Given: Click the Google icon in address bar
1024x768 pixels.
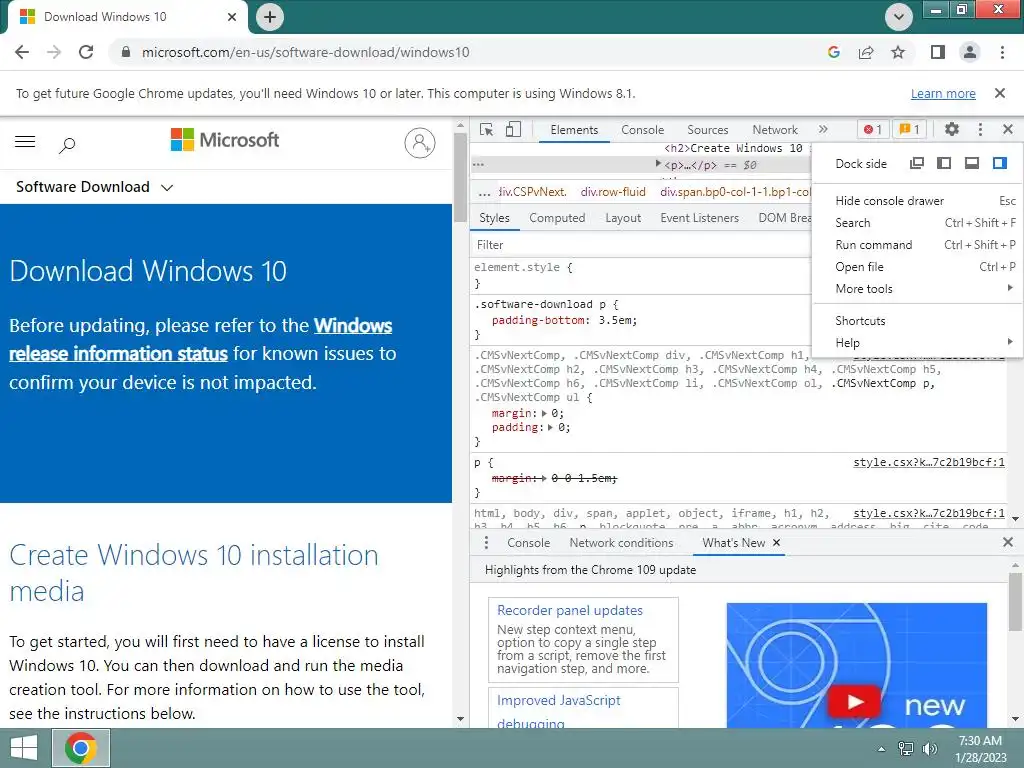Looking at the screenshot, I should (x=833, y=52).
